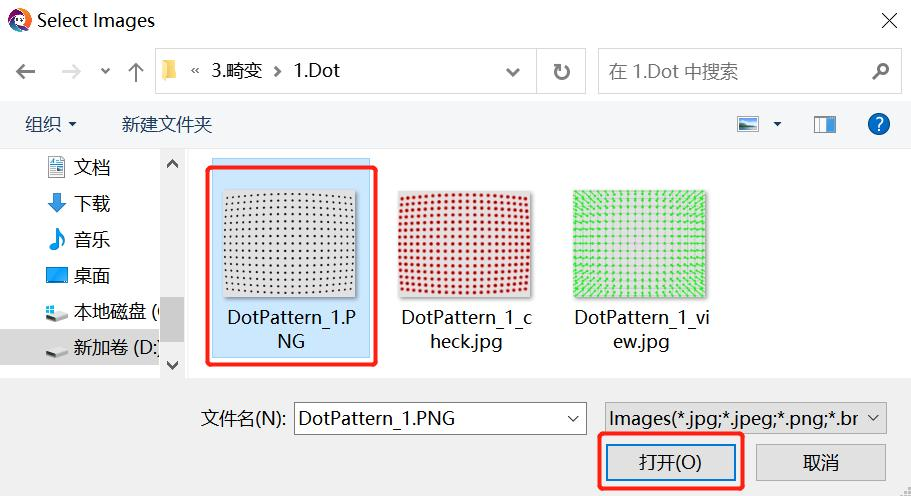Click 新建文件夹 (New folder)
Image resolution: width=911 pixels, height=496 pixels.
[x=167, y=124]
